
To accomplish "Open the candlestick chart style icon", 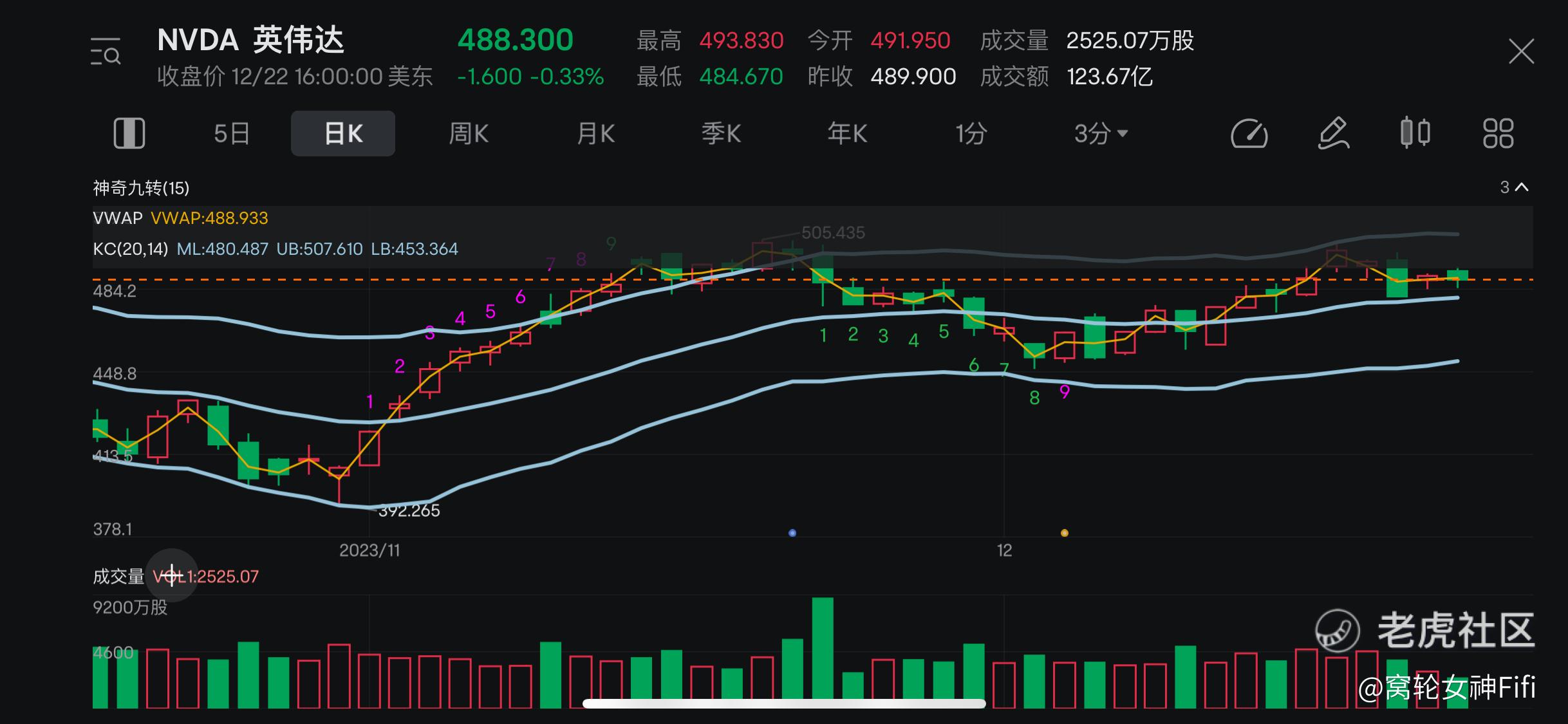I will tap(1415, 134).
